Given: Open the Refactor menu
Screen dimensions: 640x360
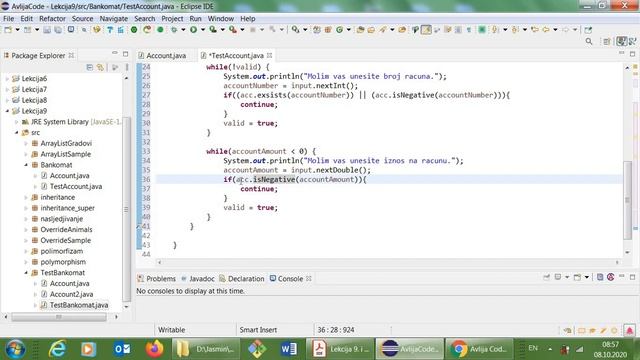Looking at the screenshot, I should tap(52, 18).
